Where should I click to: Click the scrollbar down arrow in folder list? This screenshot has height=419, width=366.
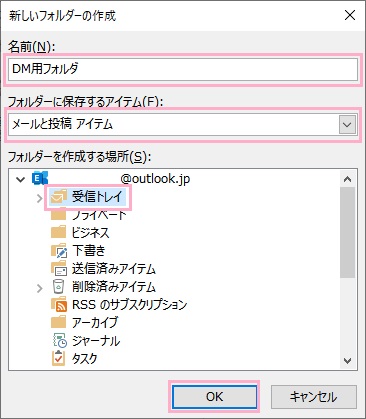[348, 361]
